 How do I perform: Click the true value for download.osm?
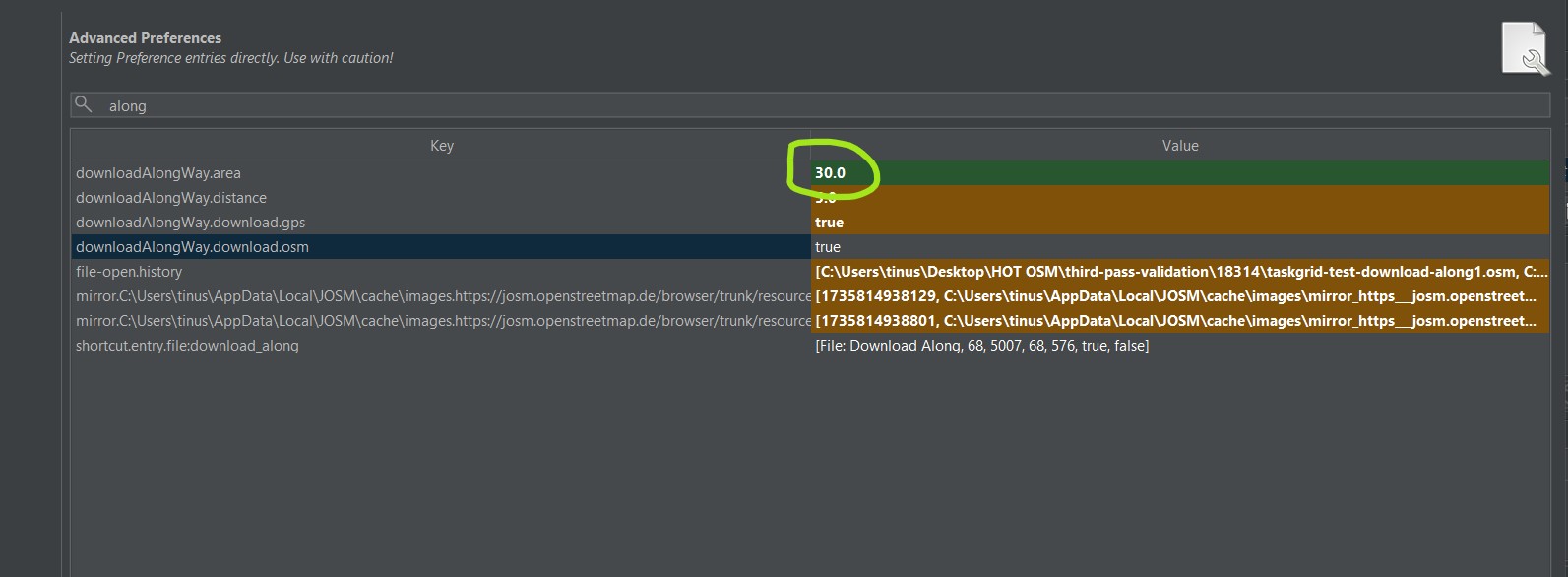(x=1180, y=247)
